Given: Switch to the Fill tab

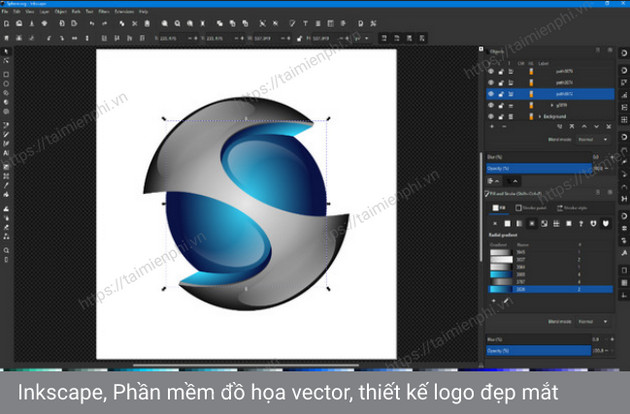Looking at the screenshot, I should point(499,208).
